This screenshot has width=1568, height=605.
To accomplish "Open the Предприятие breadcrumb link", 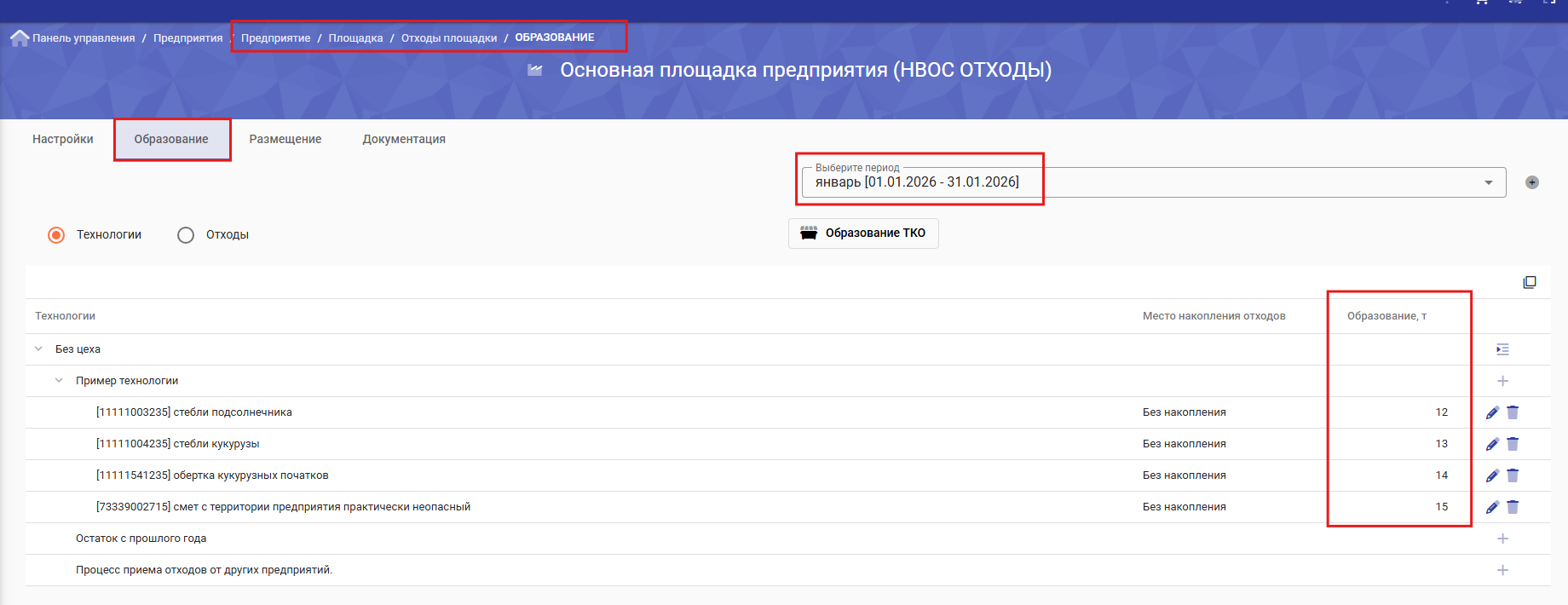I will click(275, 38).
